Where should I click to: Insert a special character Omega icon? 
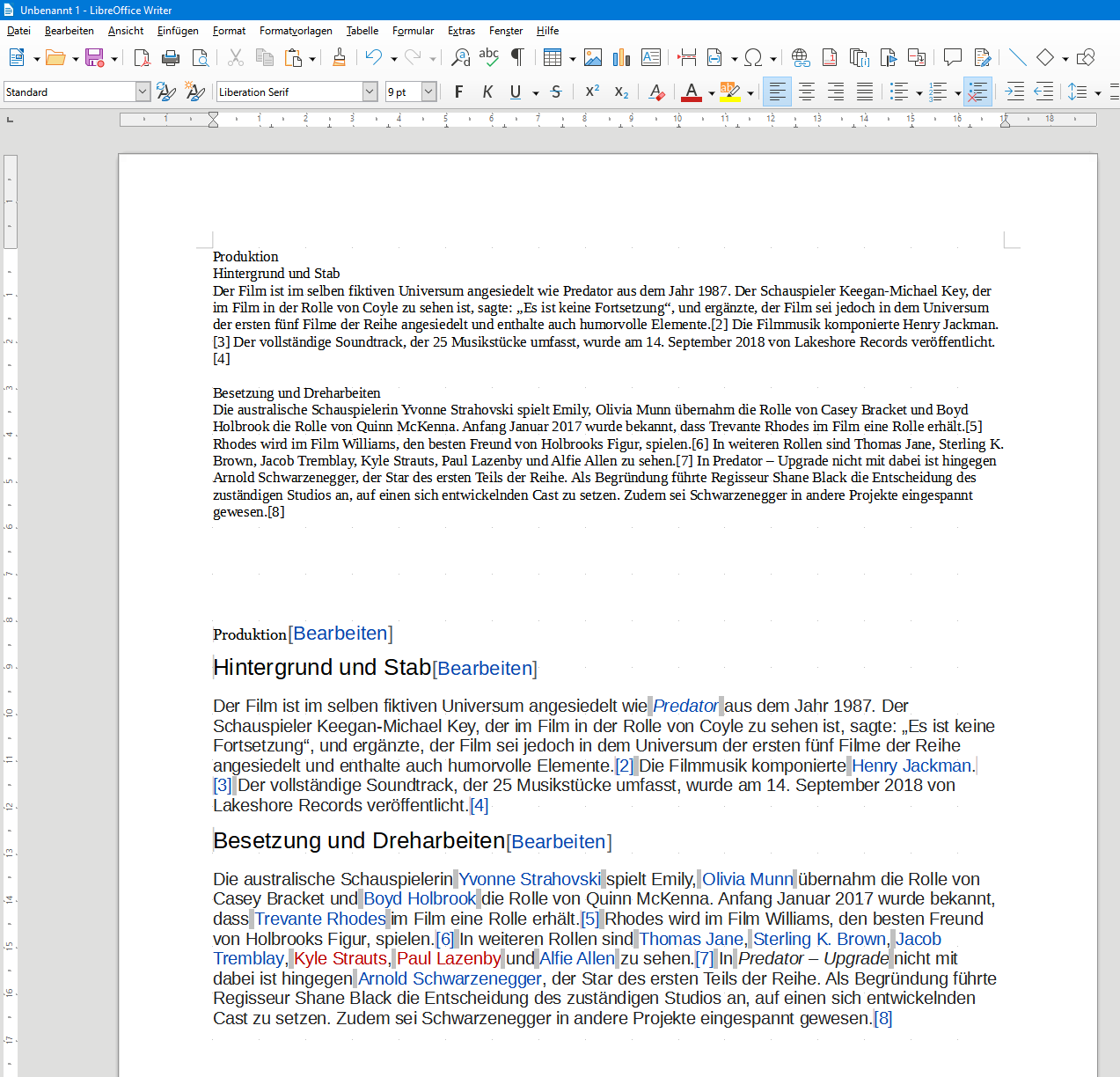tap(753, 58)
